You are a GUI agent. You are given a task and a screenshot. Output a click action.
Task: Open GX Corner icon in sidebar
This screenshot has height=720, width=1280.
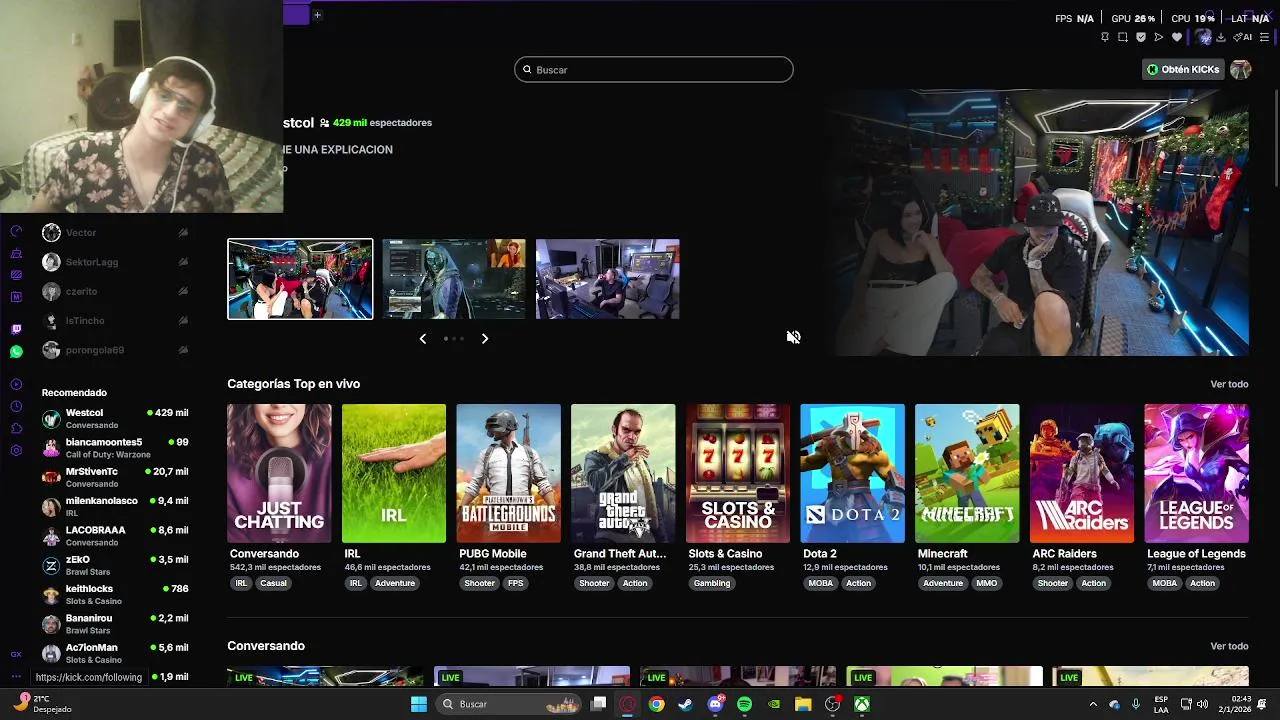16,655
